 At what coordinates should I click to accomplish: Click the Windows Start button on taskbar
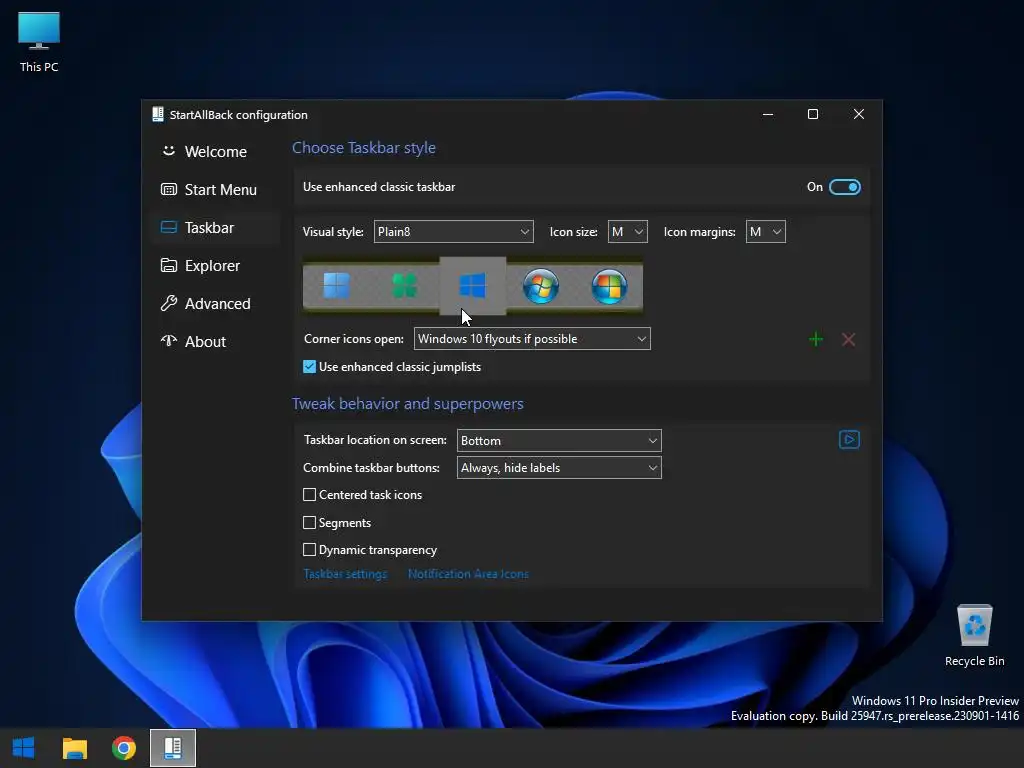24,748
